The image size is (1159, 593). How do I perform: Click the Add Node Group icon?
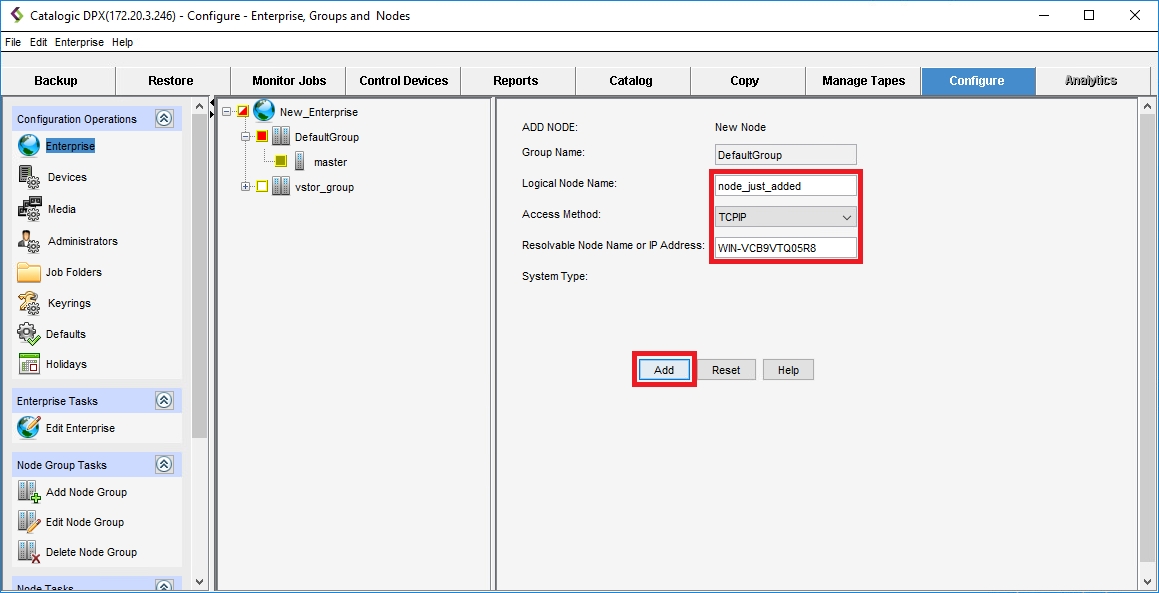coord(28,492)
